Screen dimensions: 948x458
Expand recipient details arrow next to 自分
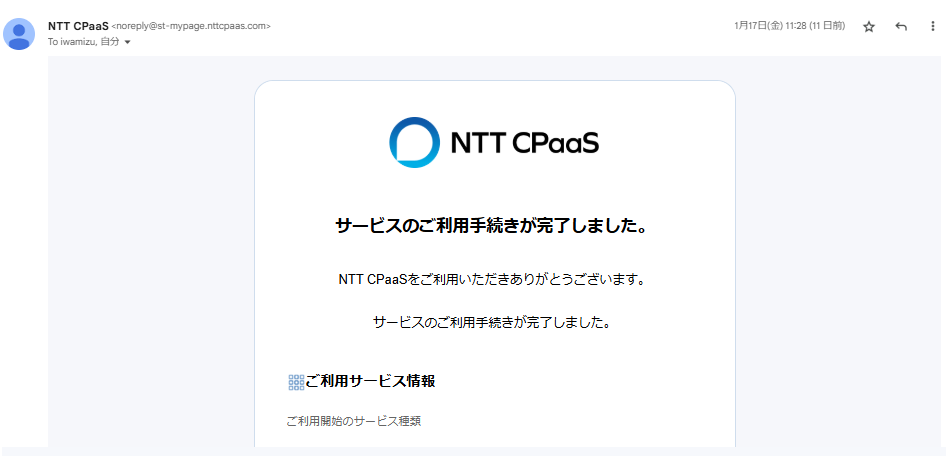pos(128,42)
